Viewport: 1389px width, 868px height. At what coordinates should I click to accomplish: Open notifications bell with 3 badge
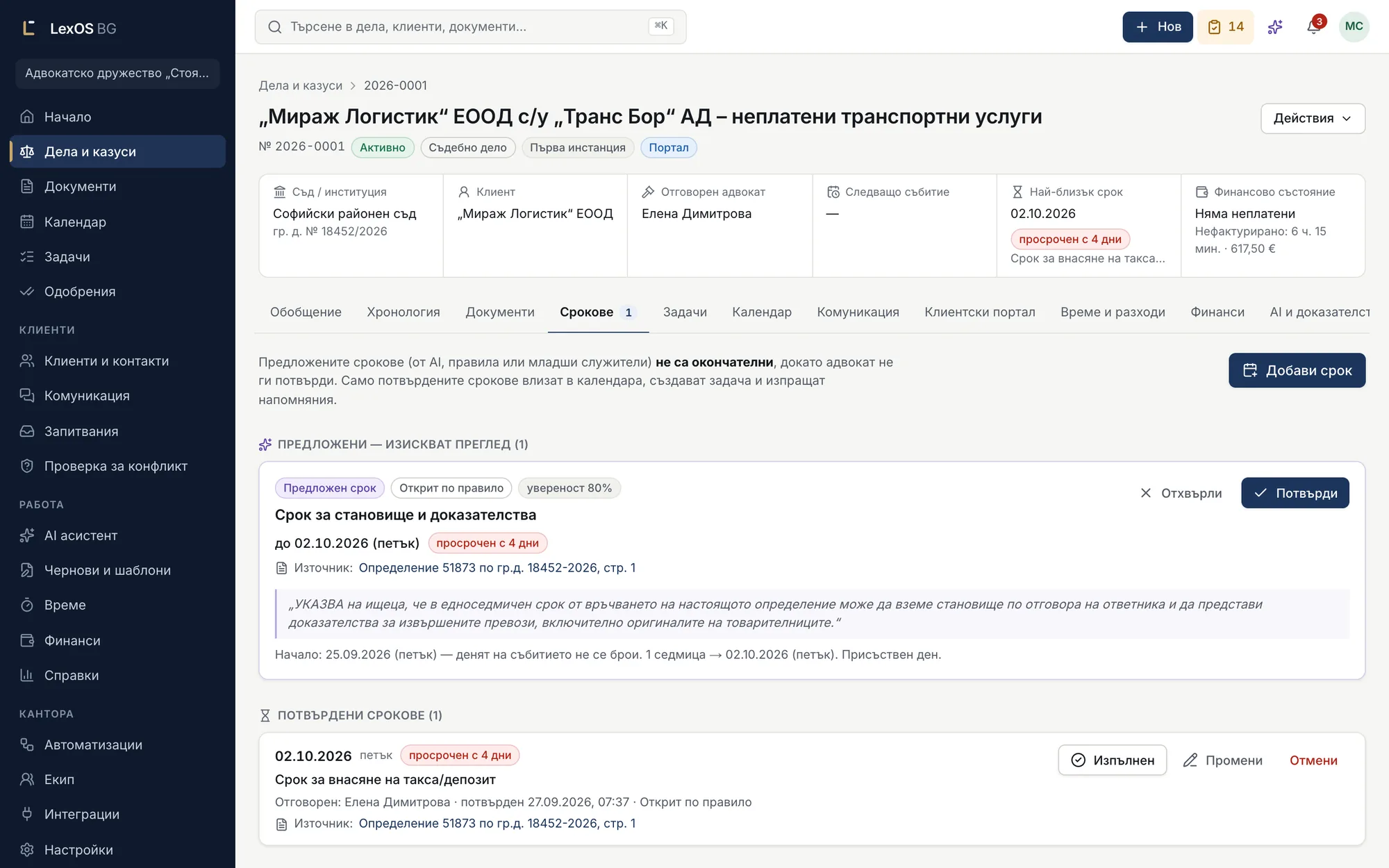pyautogui.click(x=1313, y=27)
